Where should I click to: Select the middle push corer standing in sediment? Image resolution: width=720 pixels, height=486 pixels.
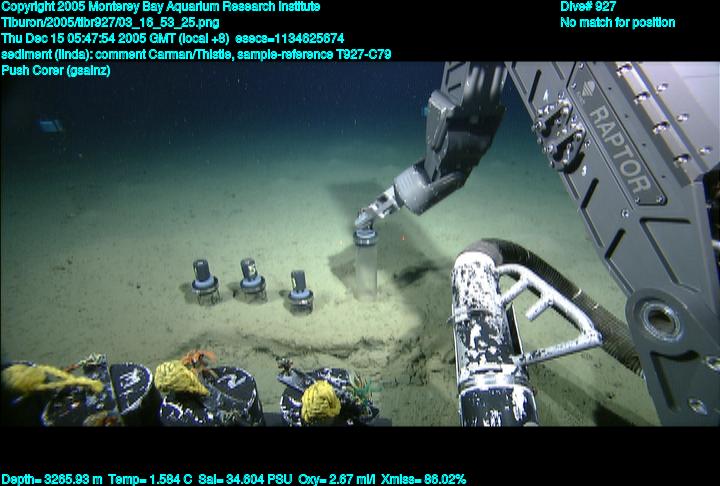[251, 279]
